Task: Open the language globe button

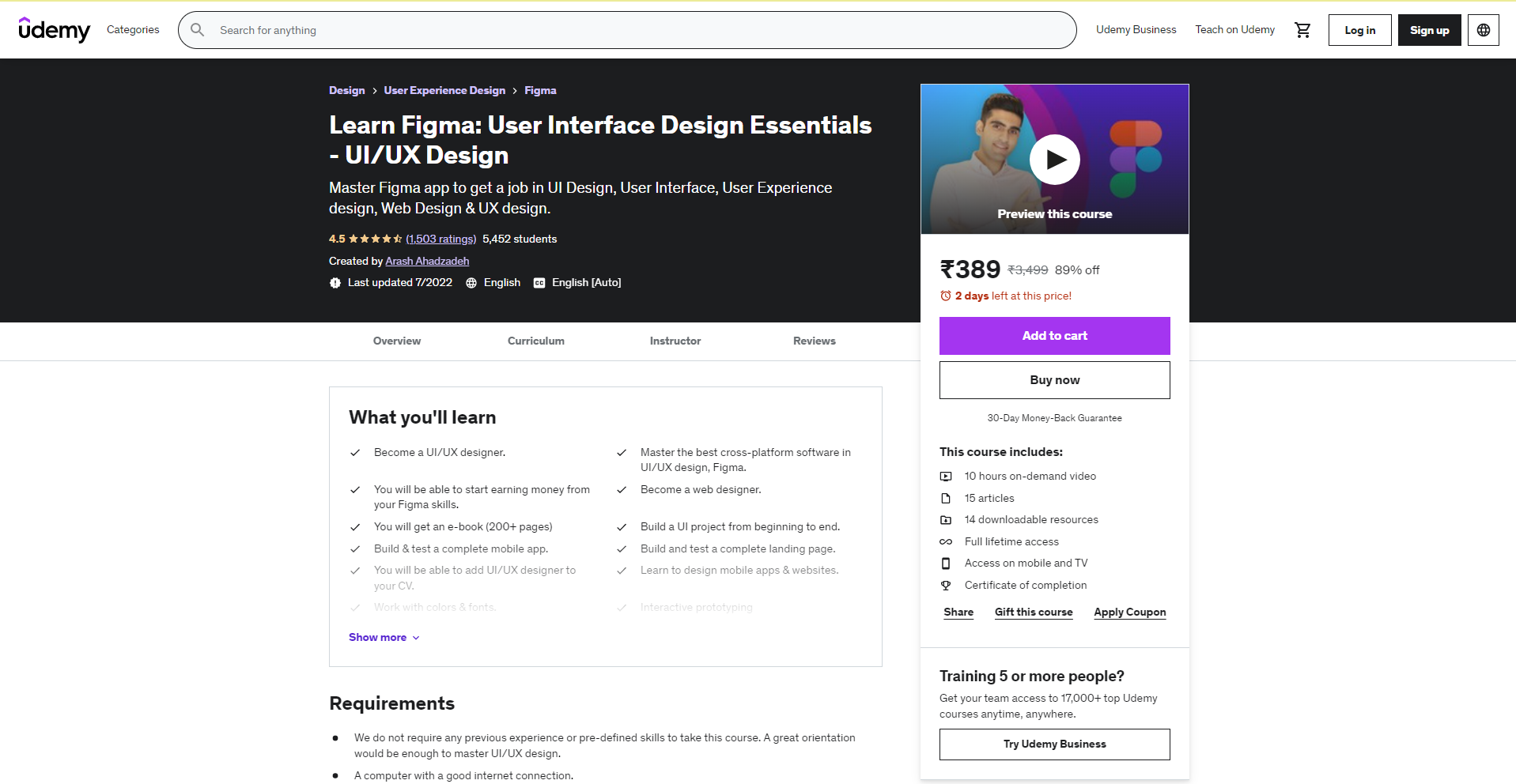Action: (x=1484, y=30)
